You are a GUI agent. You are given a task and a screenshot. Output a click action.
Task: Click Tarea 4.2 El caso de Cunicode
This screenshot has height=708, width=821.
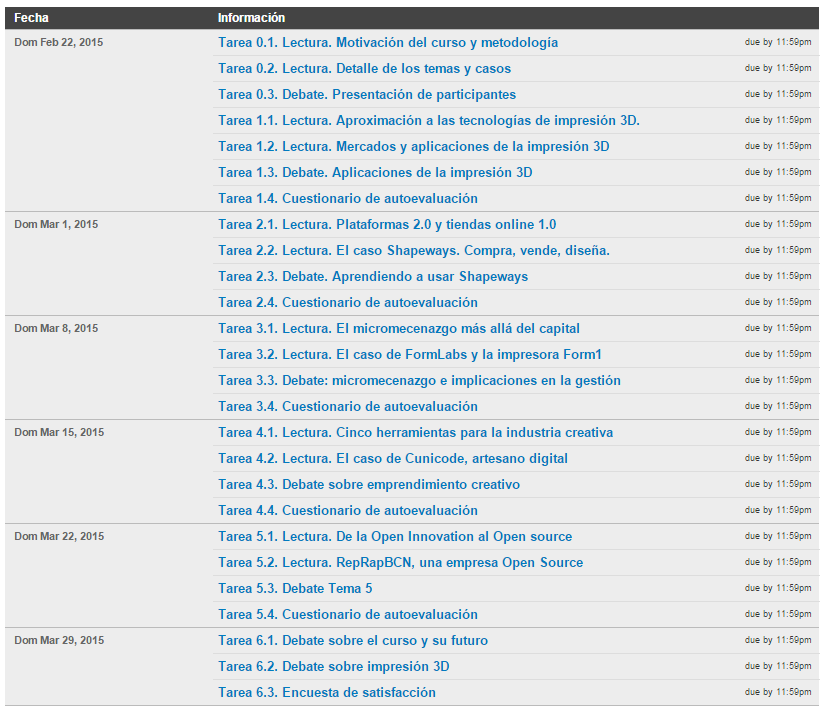pyautogui.click(x=393, y=459)
